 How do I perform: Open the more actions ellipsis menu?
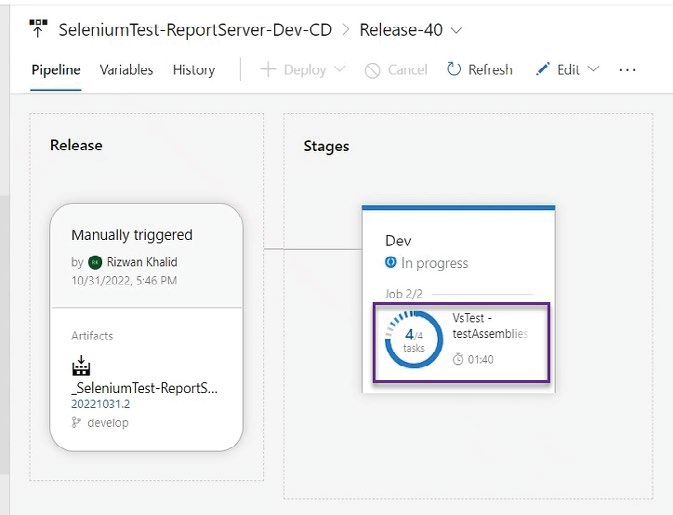(x=627, y=70)
